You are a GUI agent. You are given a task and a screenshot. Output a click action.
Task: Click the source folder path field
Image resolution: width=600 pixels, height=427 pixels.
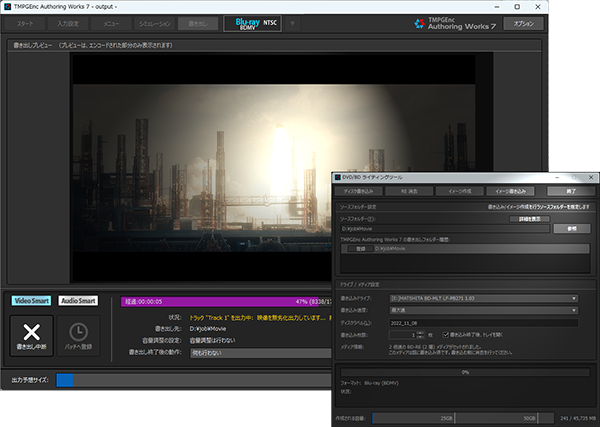tap(445, 229)
